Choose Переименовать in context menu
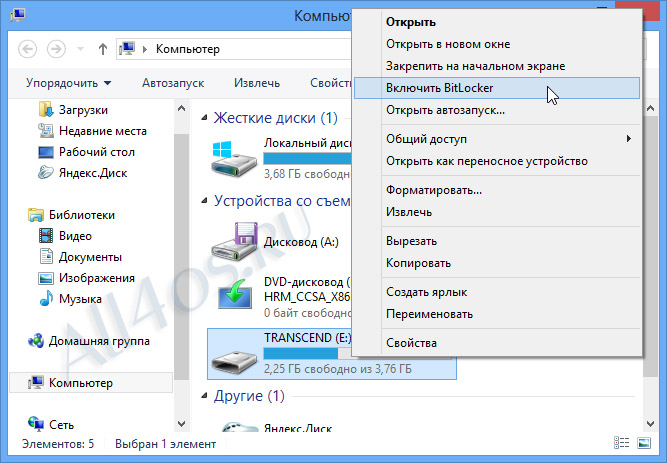This screenshot has width=667, height=463. click(x=497, y=314)
